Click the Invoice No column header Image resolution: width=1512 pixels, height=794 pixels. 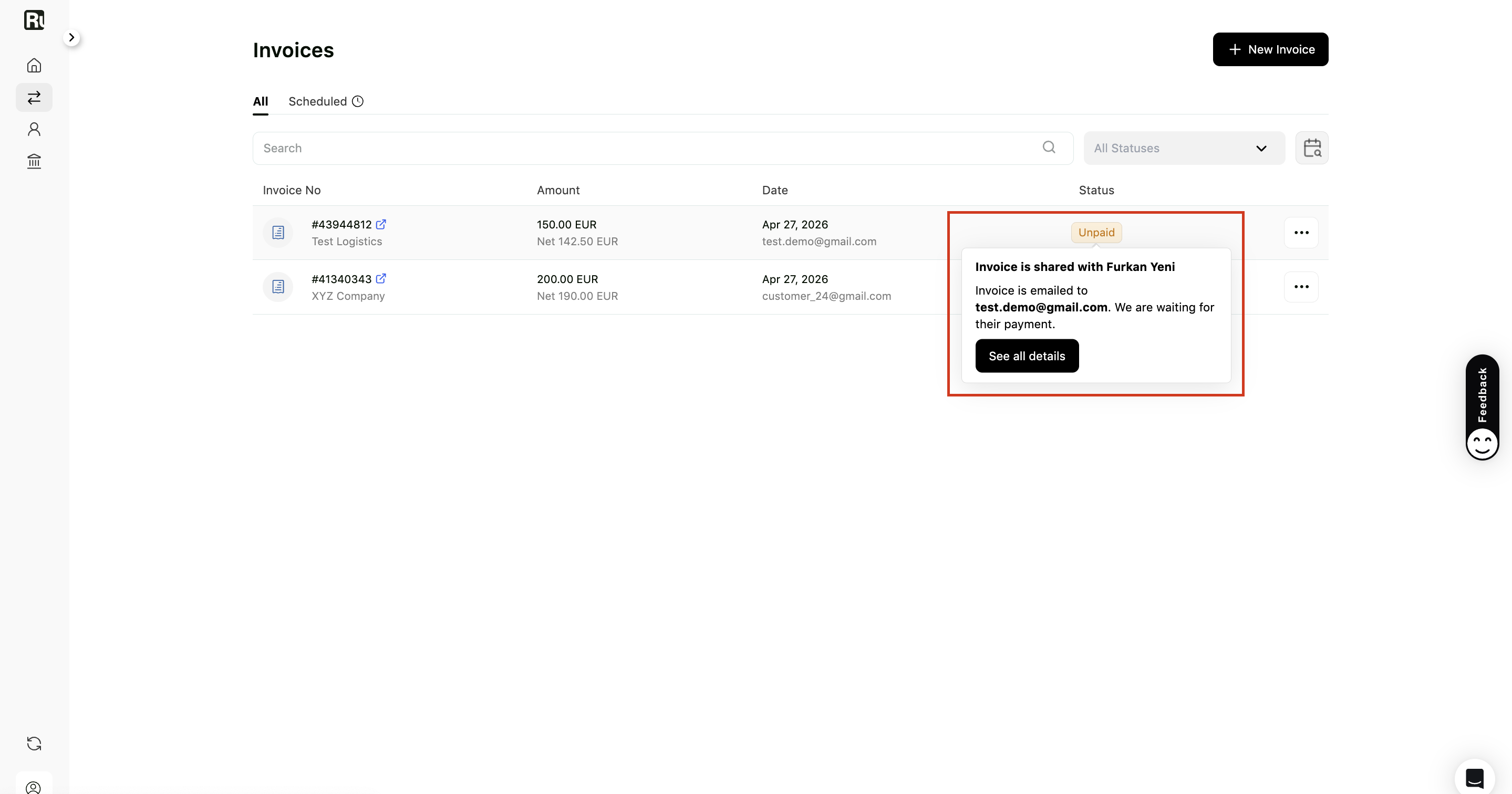(292, 190)
